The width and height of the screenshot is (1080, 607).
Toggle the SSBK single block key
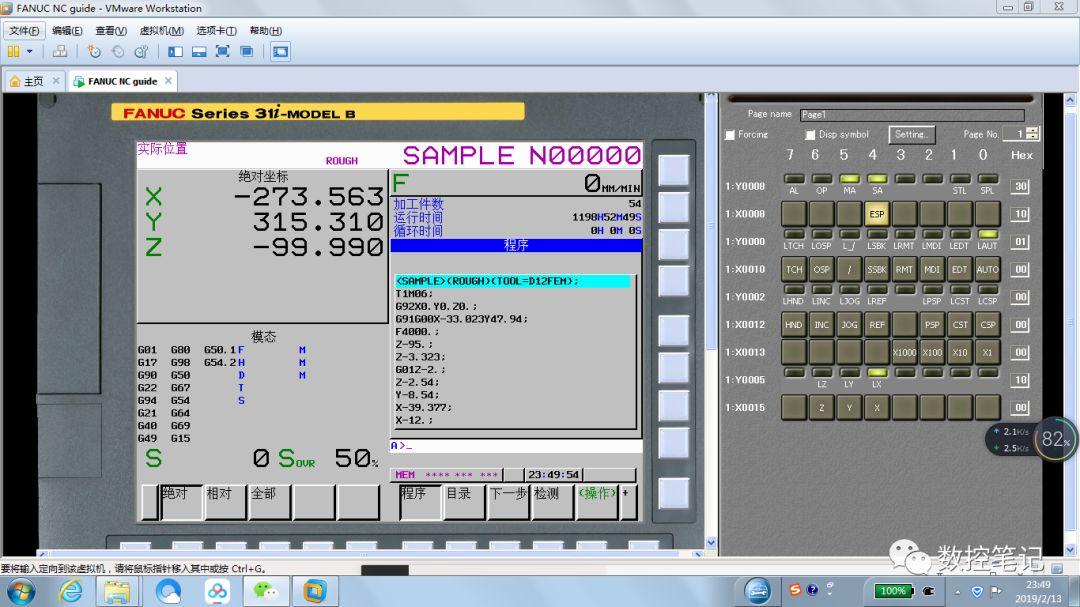tap(875, 270)
